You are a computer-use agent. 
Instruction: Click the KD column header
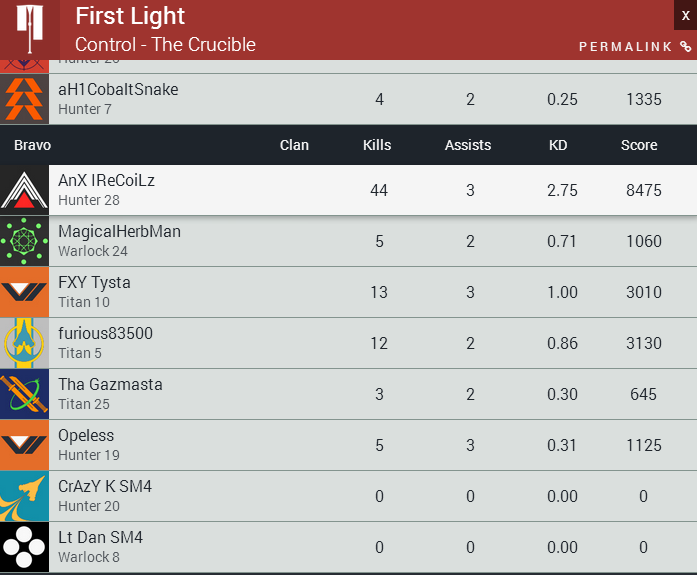click(x=558, y=145)
